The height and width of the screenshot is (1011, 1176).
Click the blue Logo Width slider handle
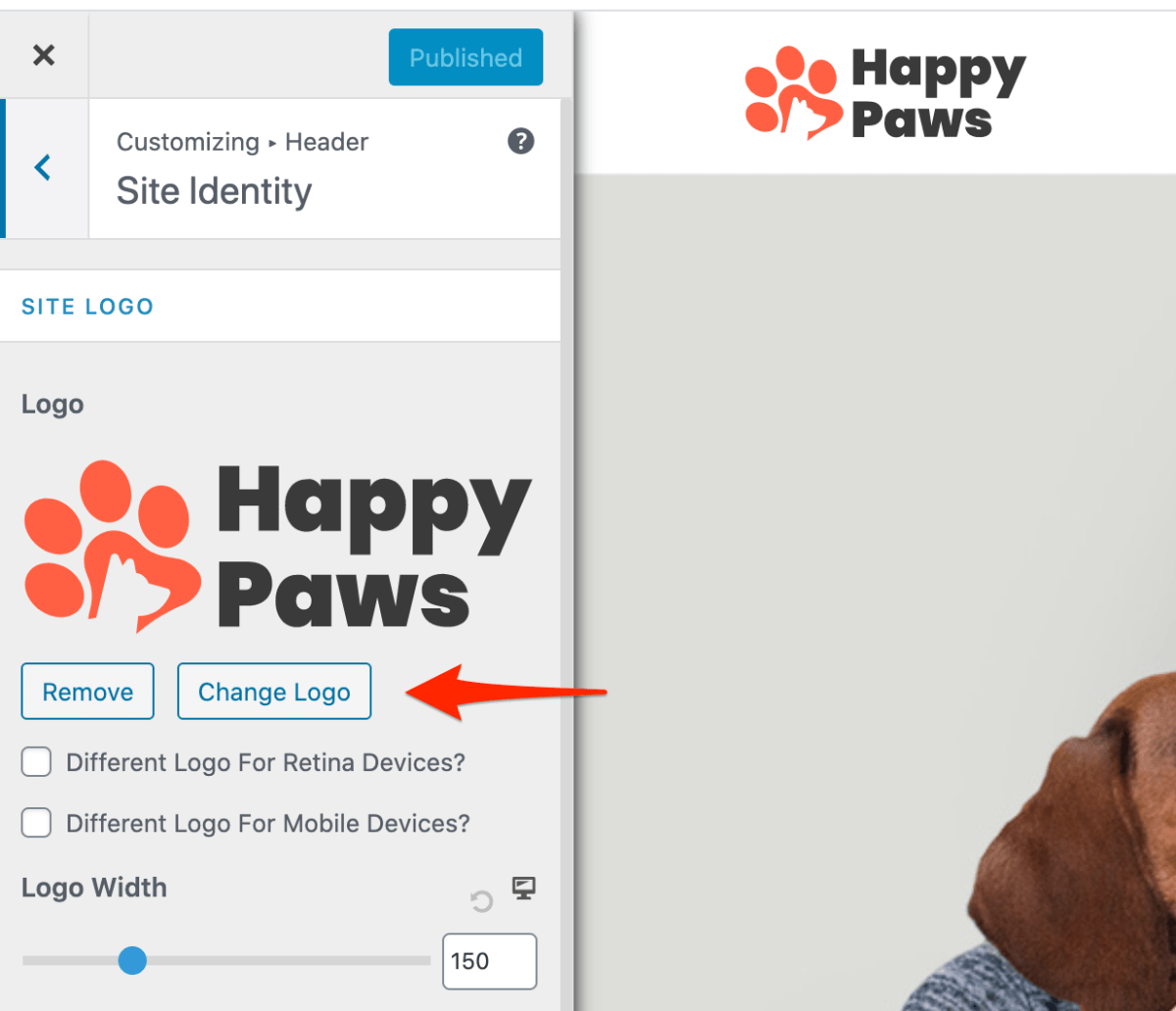pos(132,960)
